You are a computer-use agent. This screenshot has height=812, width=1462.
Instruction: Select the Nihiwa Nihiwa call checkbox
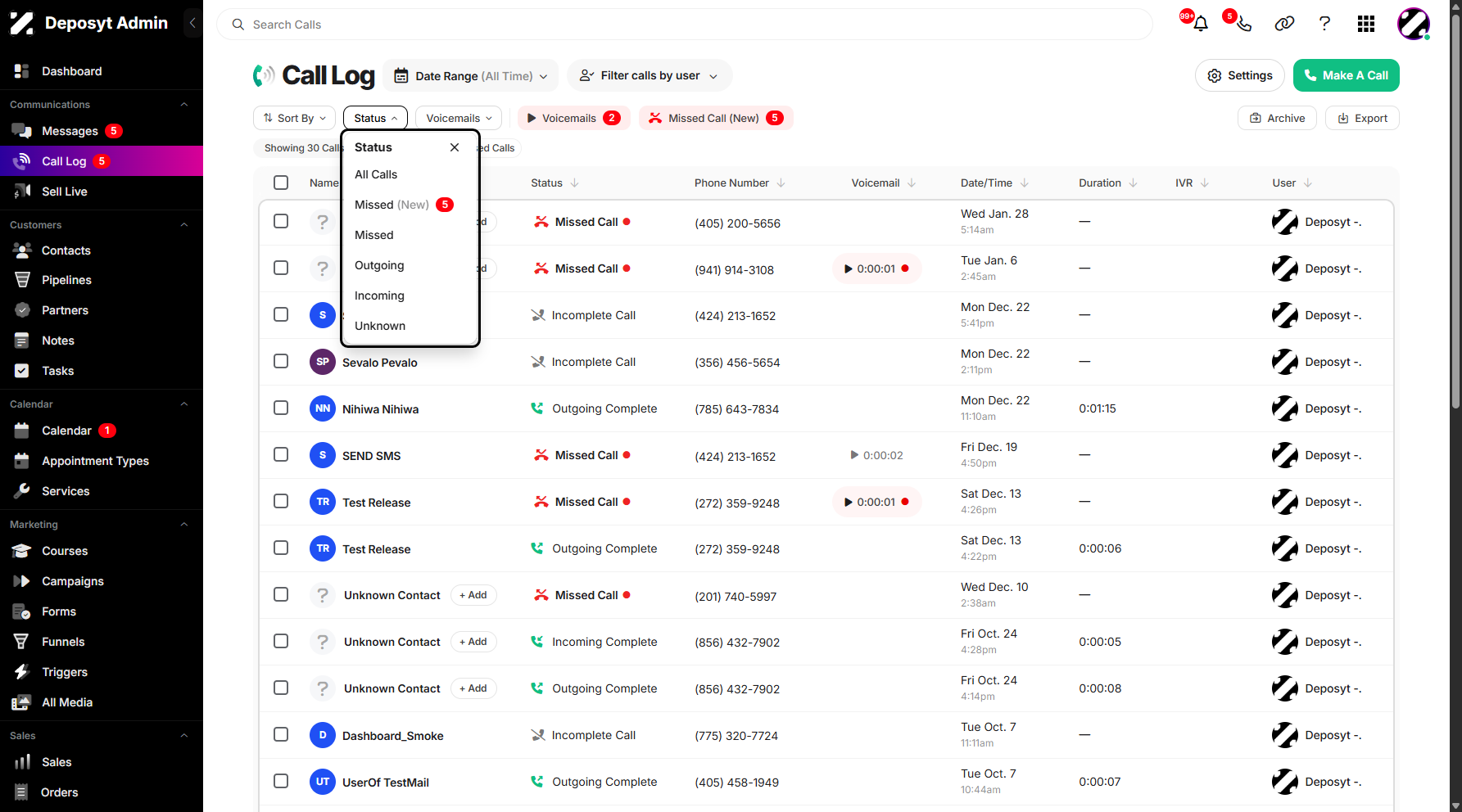pos(281,408)
